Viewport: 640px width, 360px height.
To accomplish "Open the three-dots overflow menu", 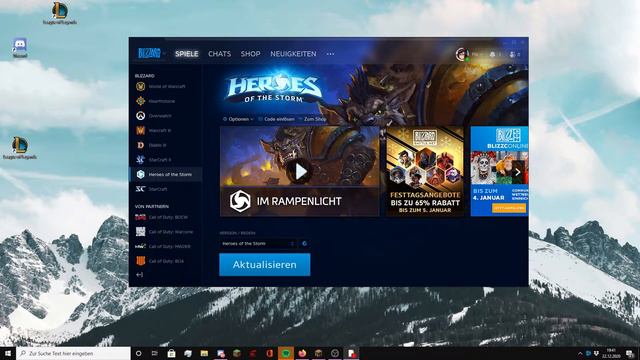I will pyautogui.click(x=330, y=54).
